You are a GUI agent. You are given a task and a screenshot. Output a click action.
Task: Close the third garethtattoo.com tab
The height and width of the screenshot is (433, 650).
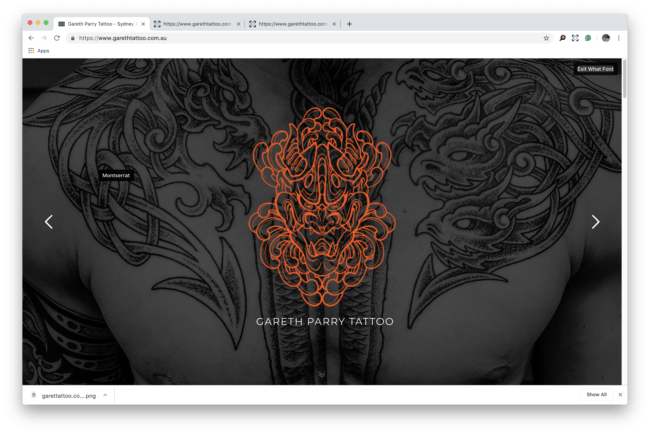[334, 24]
